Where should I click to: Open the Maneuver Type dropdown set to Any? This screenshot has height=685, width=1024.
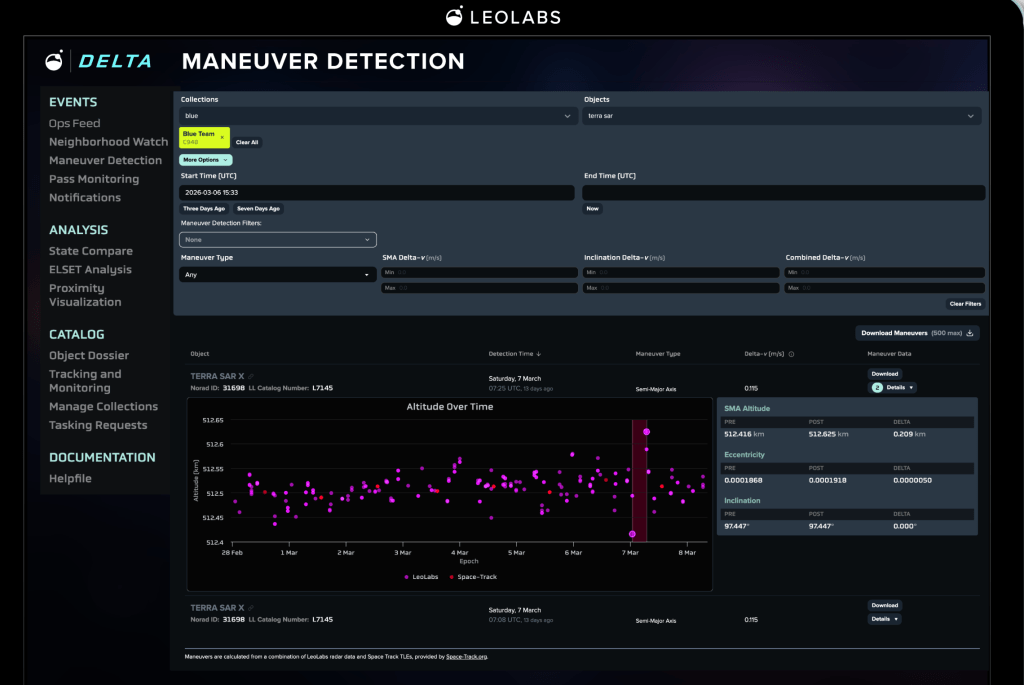[277, 274]
